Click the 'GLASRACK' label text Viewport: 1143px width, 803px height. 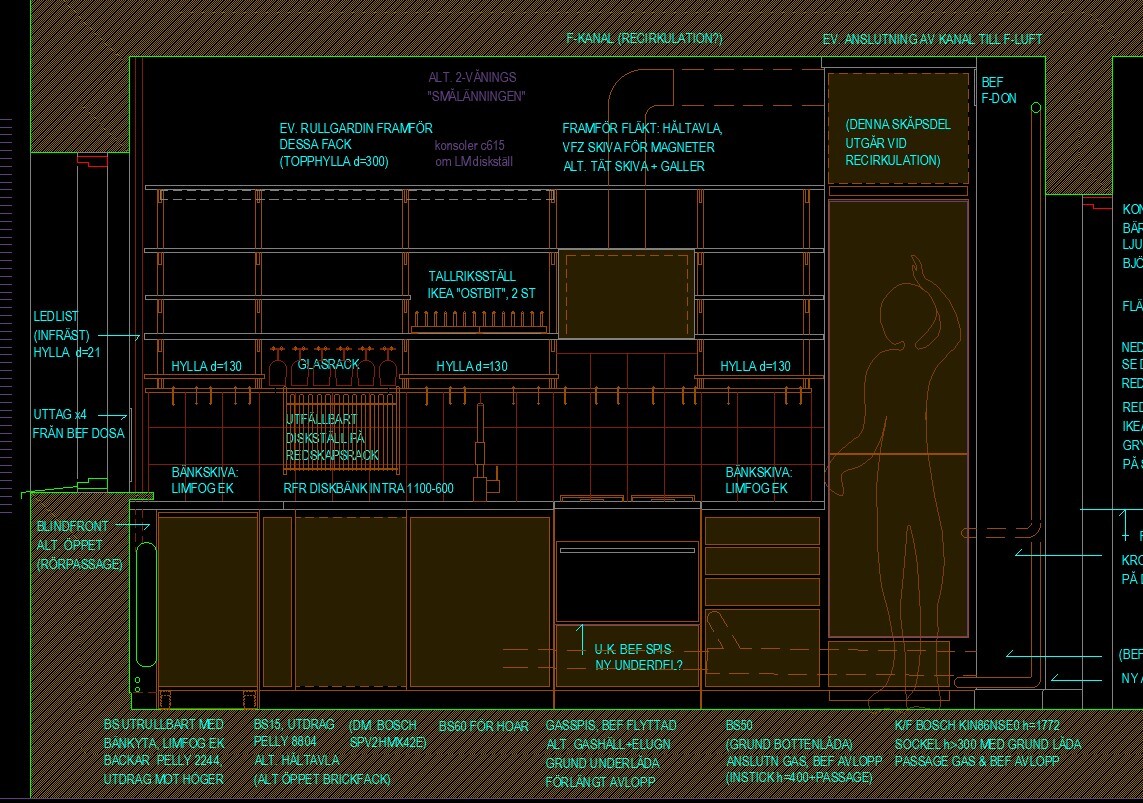pyautogui.click(x=328, y=365)
